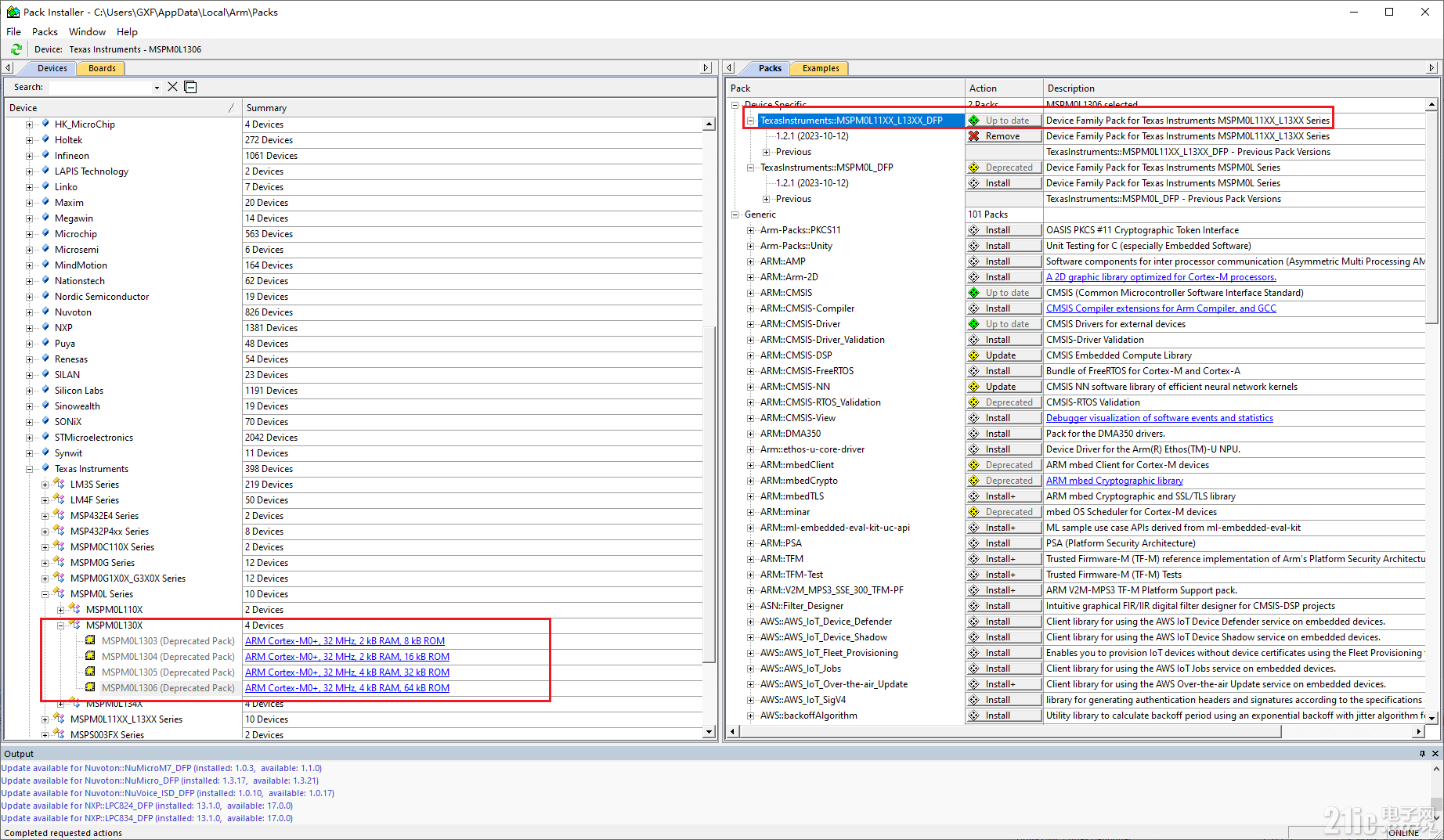Click Install button for MSPM0L_DFP 1.2.1
Viewport: 1444px width, 840px height.
coord(1003,183)
